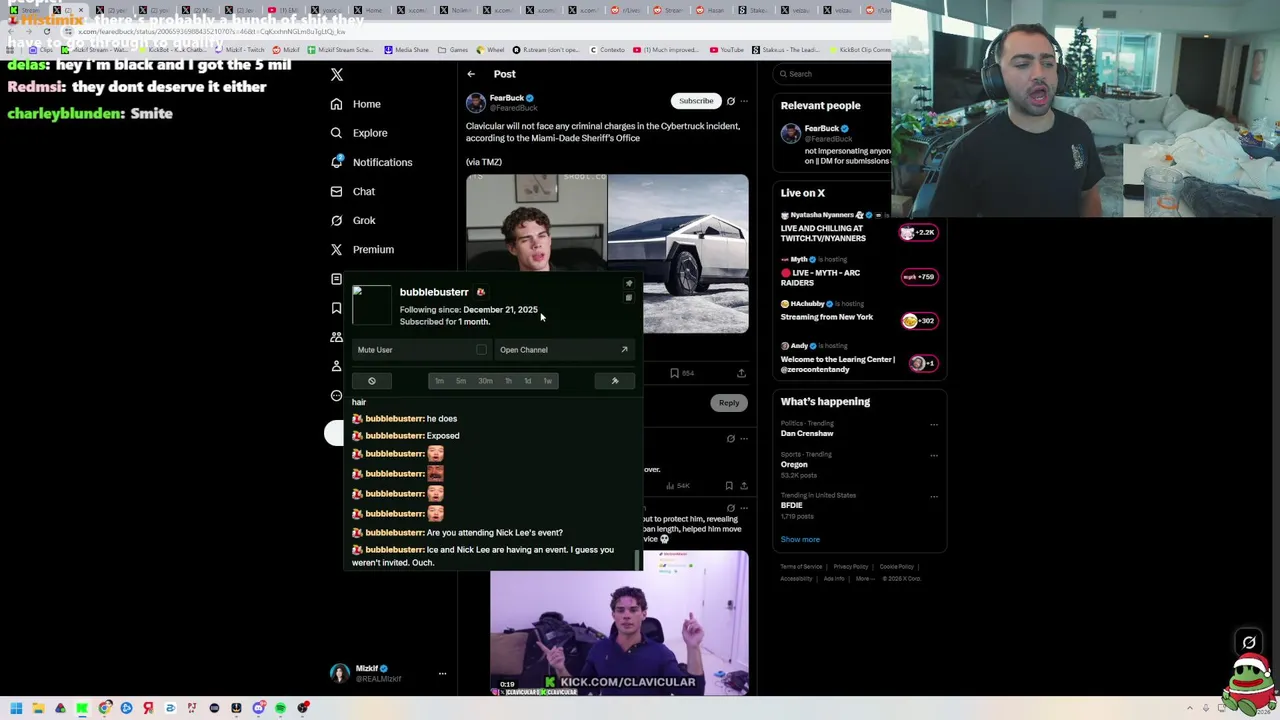Image resolution: width=1280 pixels, height=720 pixels.
Task: Open the Terms of Service footer link
Action: point(801,567)
